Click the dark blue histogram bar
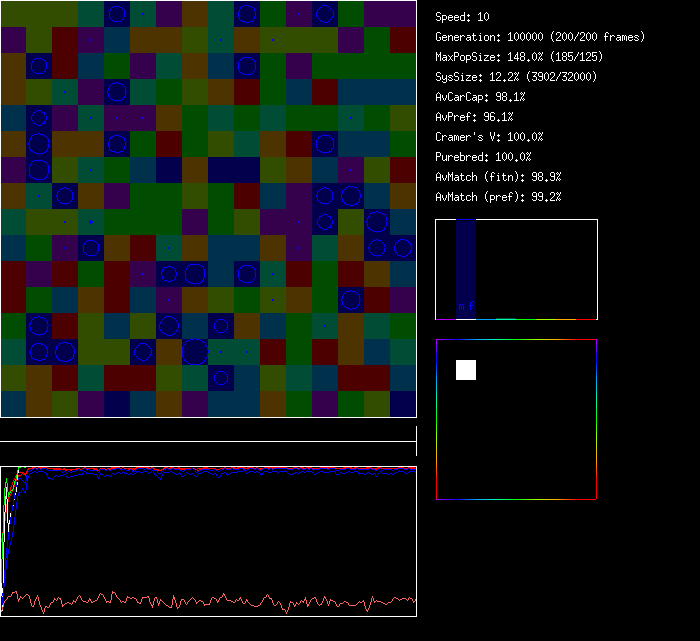 tap(466, 260)
